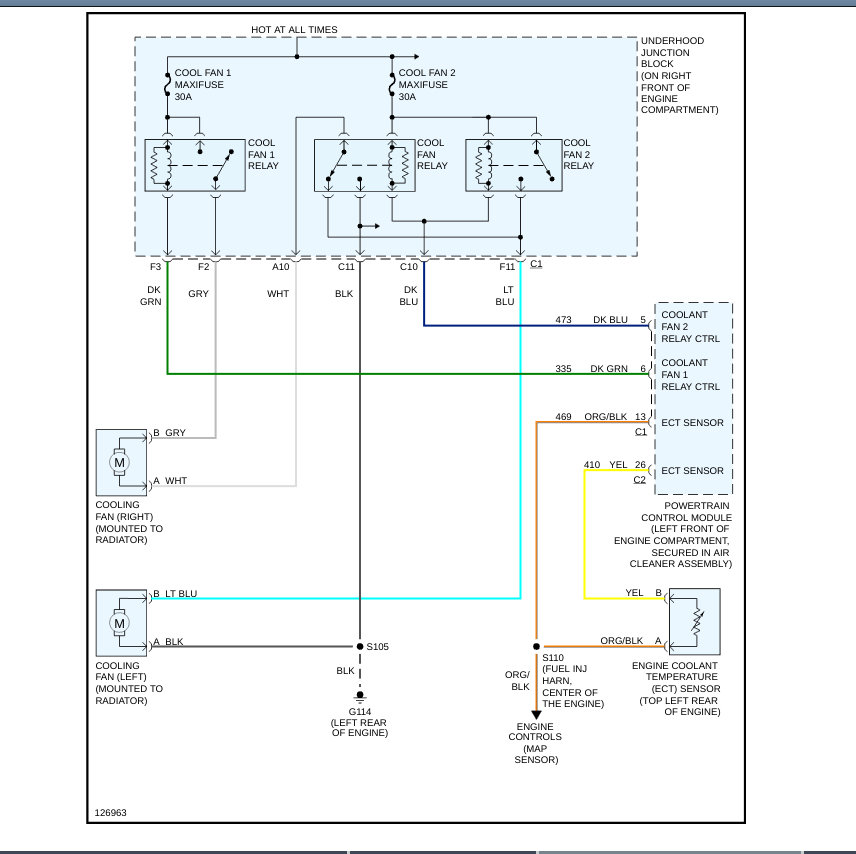This screenshot has width=856, height=854.
Task: Click the ECT SENSOR label at pin 13
Action: coord(692,423)
